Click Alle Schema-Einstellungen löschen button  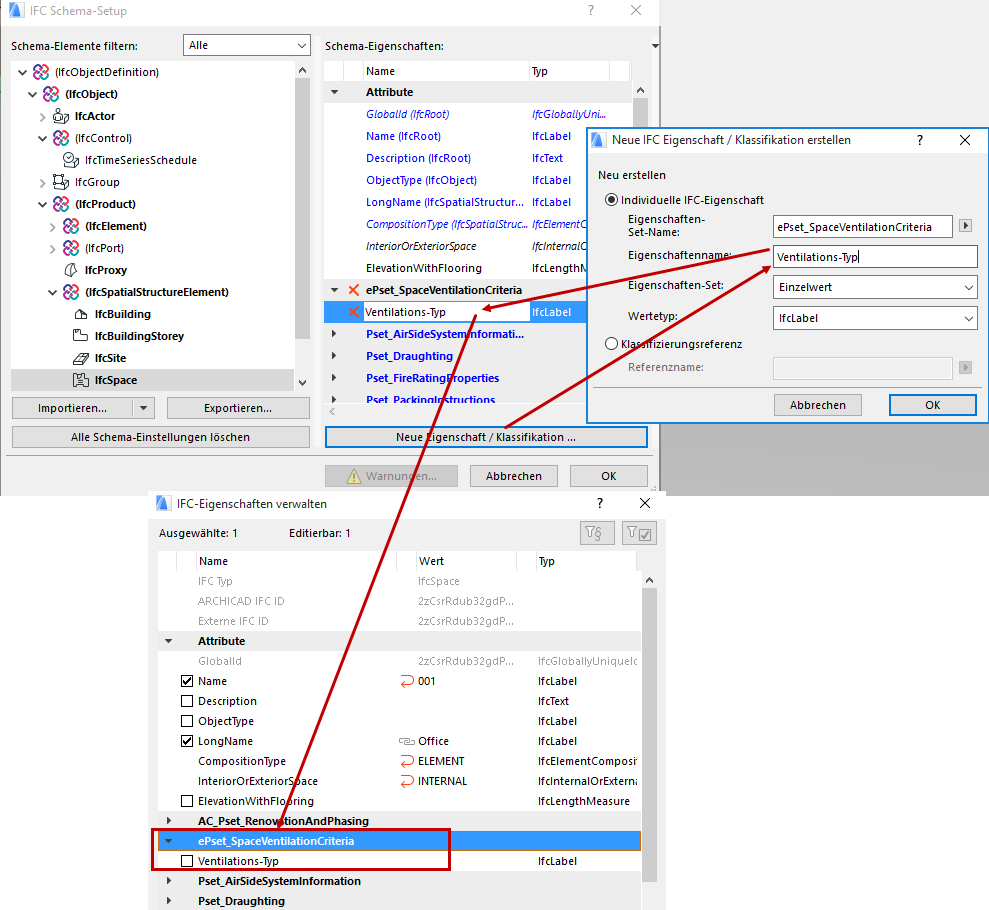click(160, 437)
